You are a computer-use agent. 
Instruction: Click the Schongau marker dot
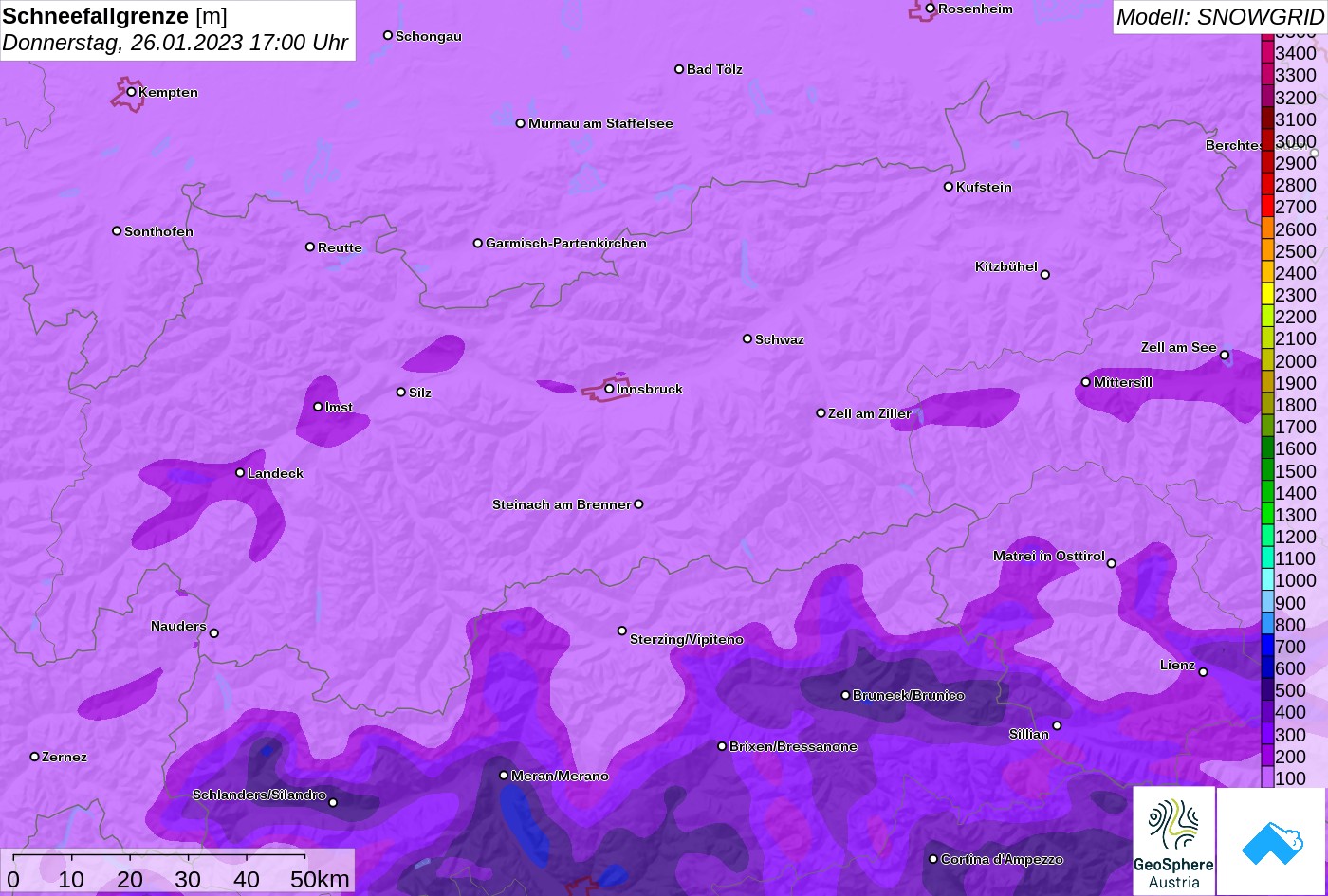click(388, 35)
